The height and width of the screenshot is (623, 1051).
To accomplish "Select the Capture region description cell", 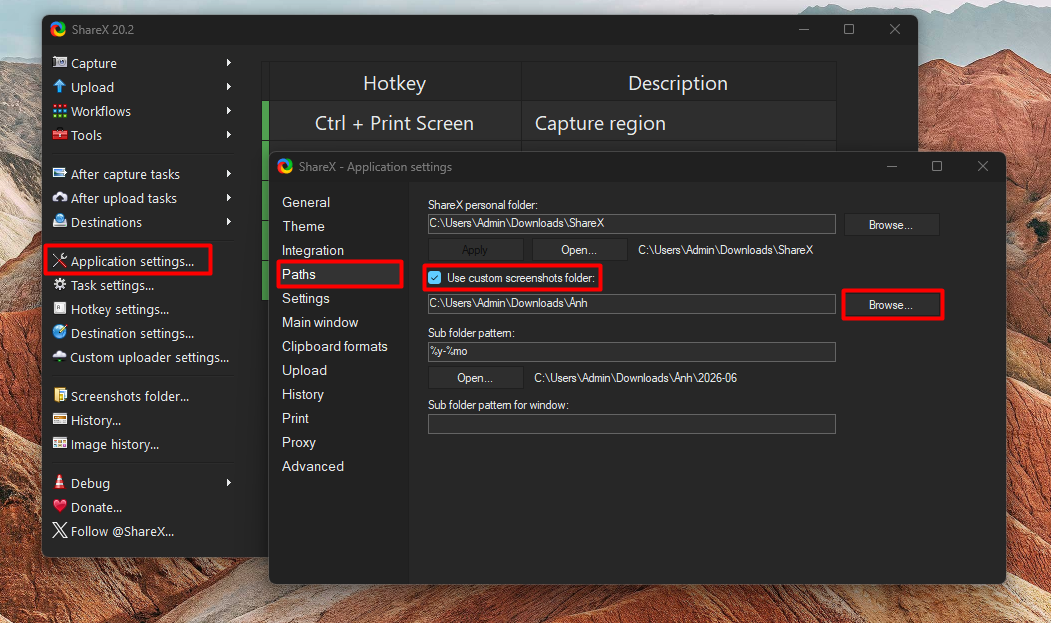I will click(678, 123).
